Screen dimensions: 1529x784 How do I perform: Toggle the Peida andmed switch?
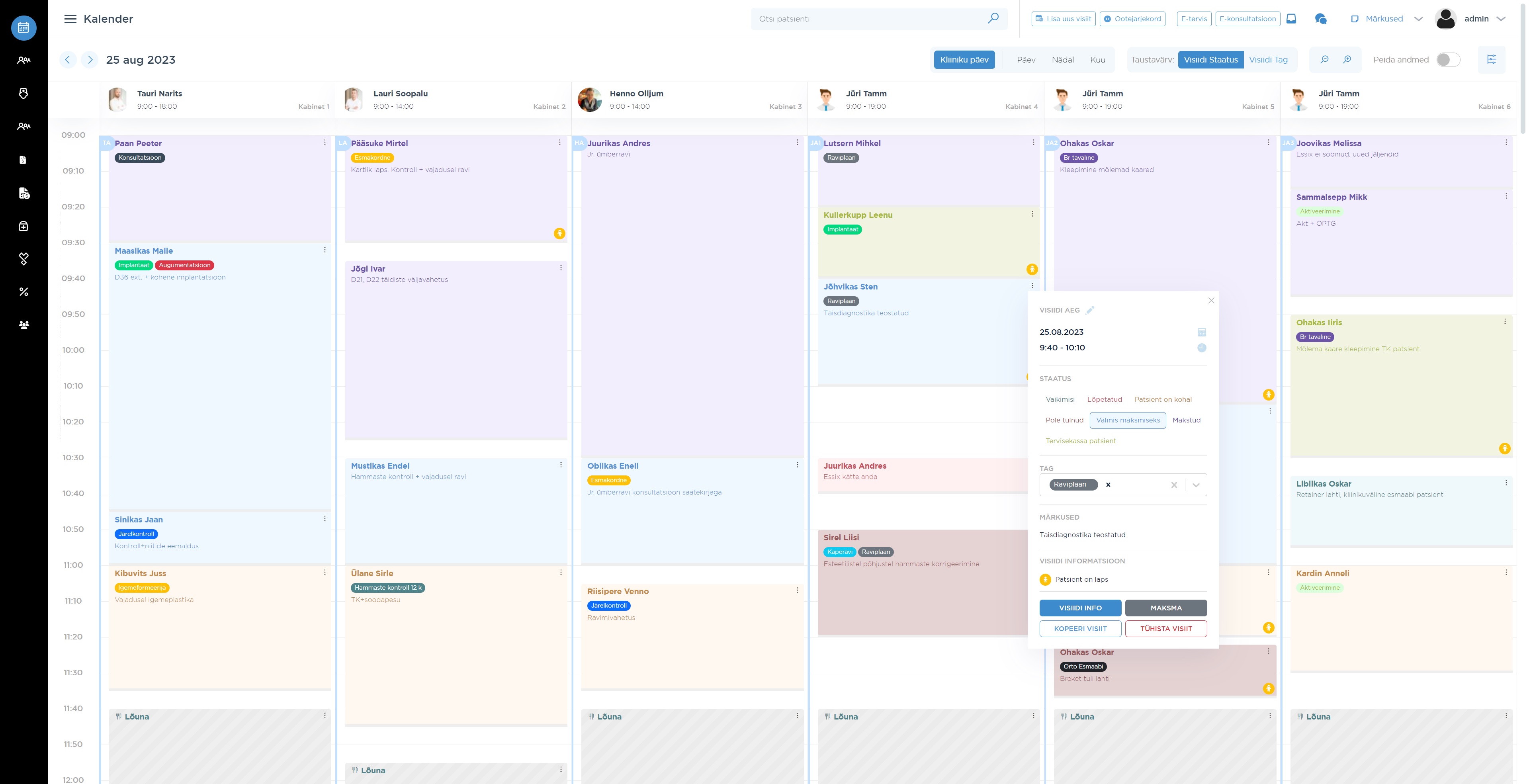(x=1448, y=59)
